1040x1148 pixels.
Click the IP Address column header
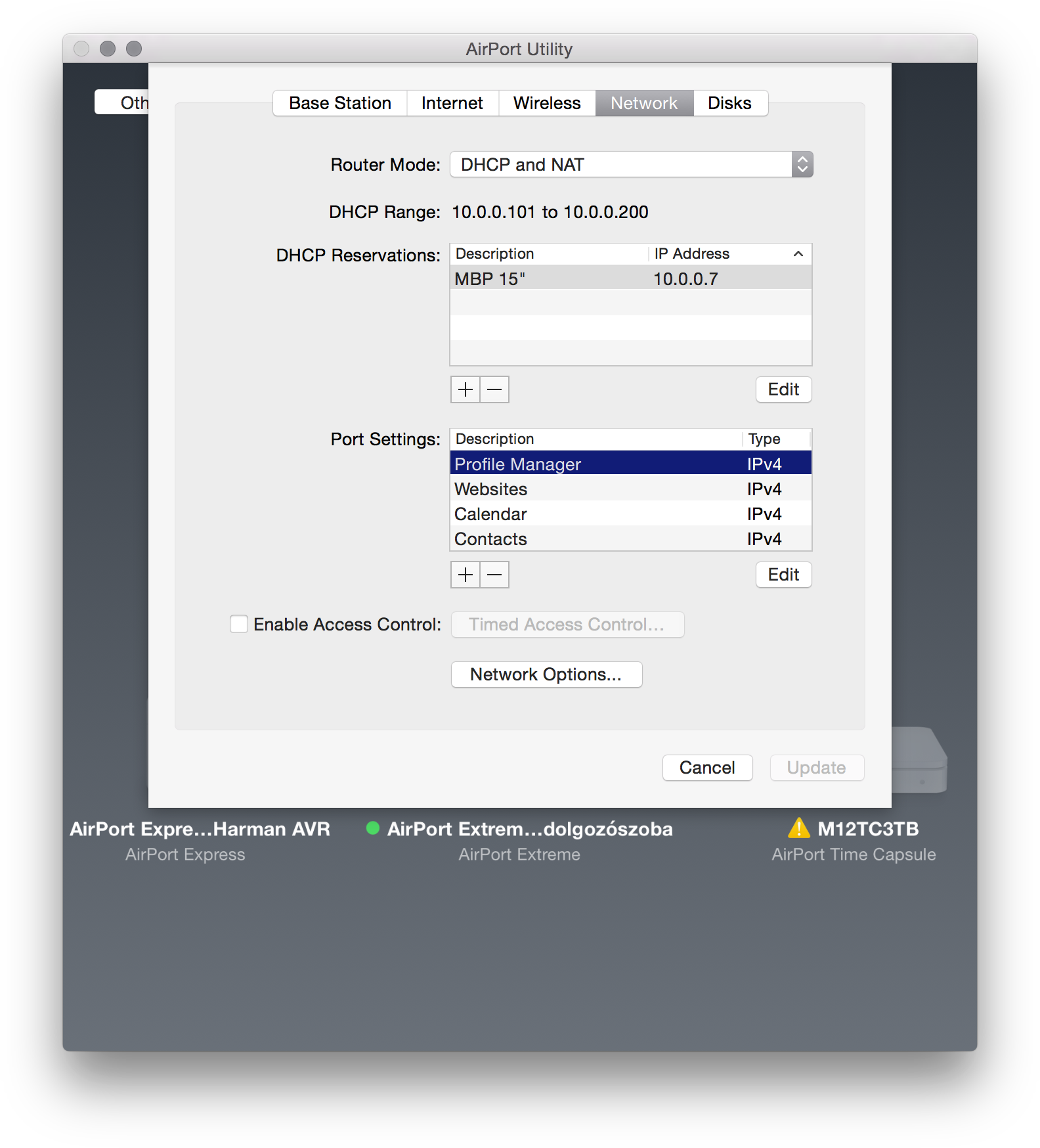[x=730, y=254]
